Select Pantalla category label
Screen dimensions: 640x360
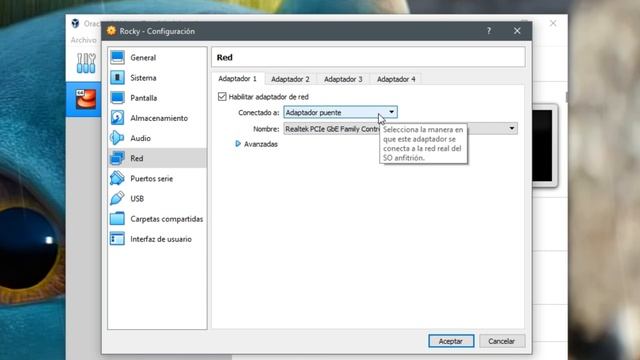[144, 98]
